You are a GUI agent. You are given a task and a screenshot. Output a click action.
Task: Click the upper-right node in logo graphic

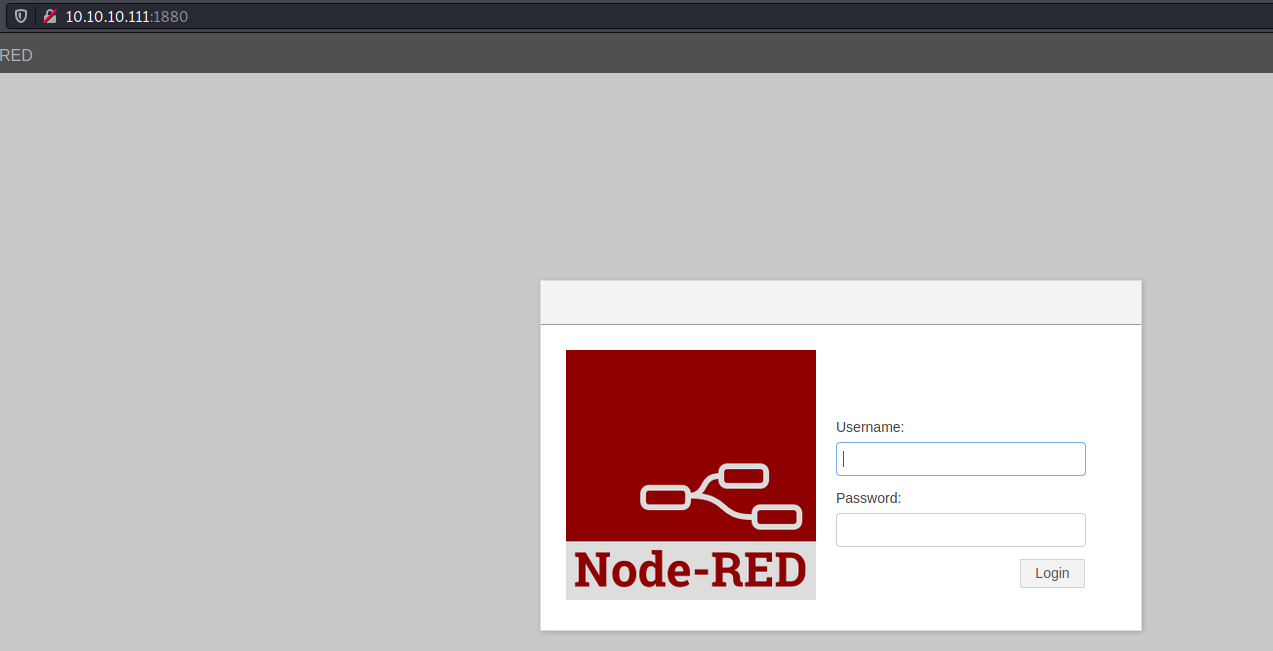point(743,475)
